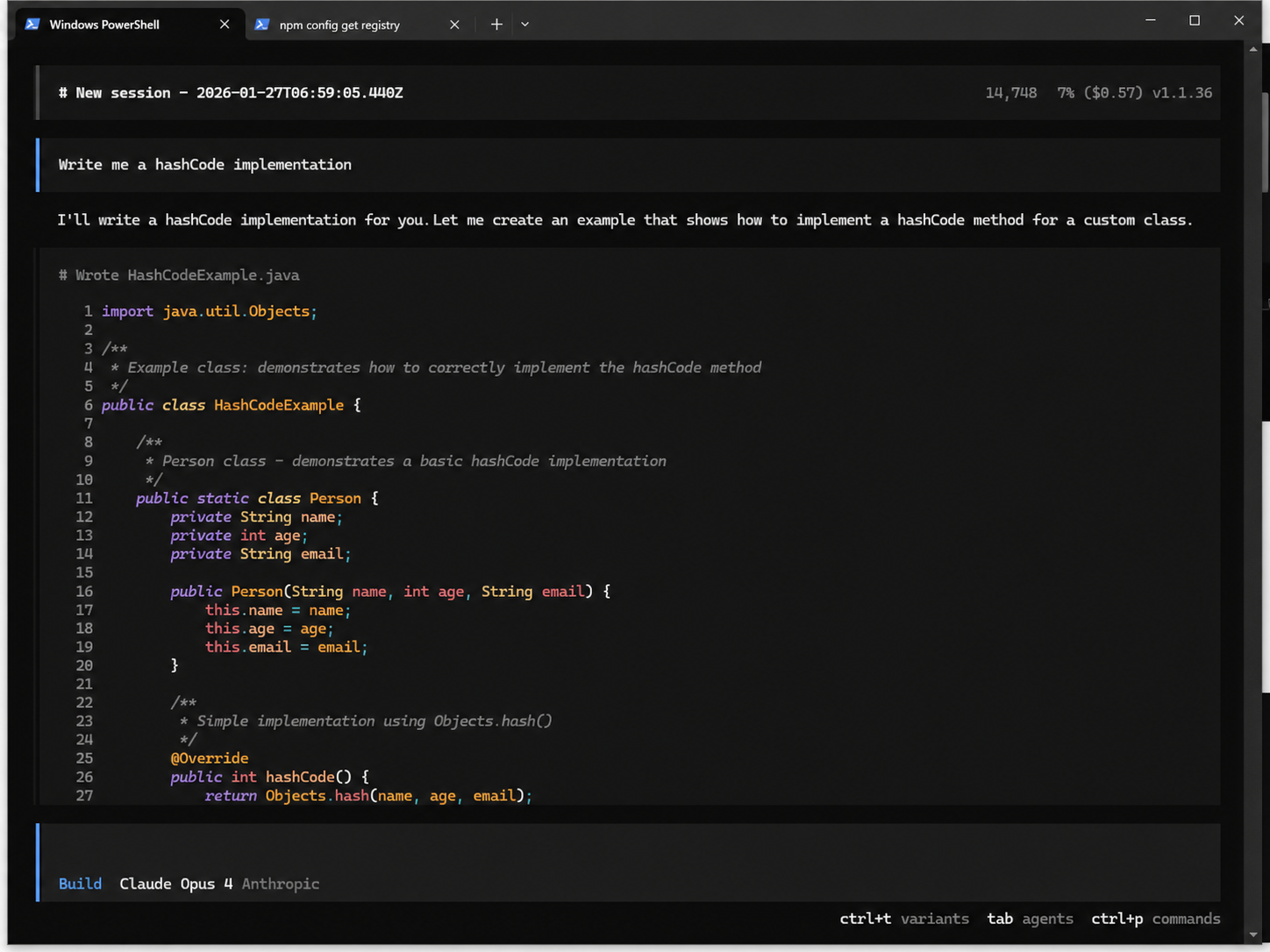Open a new terminal tab

(496, 25)
